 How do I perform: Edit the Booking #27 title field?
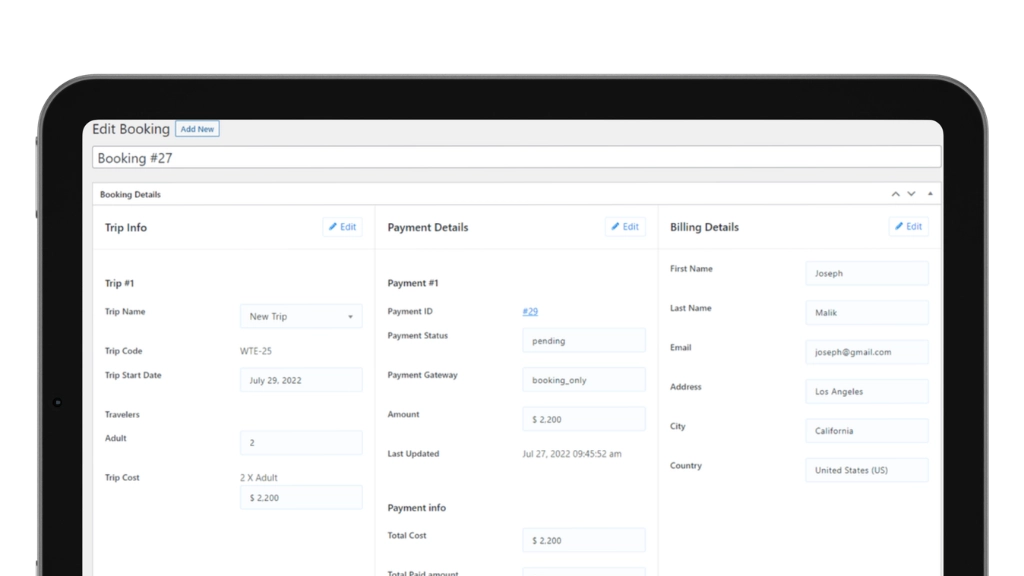[x=516, y=158]
